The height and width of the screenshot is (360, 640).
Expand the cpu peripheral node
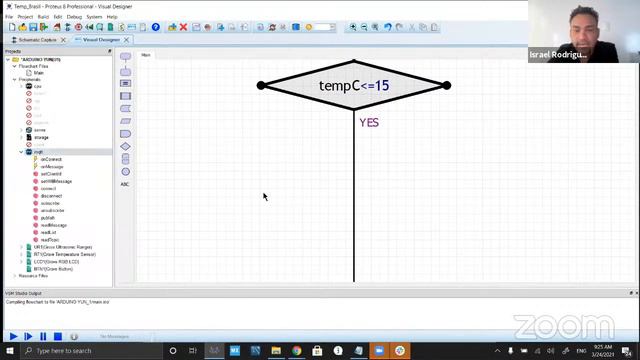[22, 87]
